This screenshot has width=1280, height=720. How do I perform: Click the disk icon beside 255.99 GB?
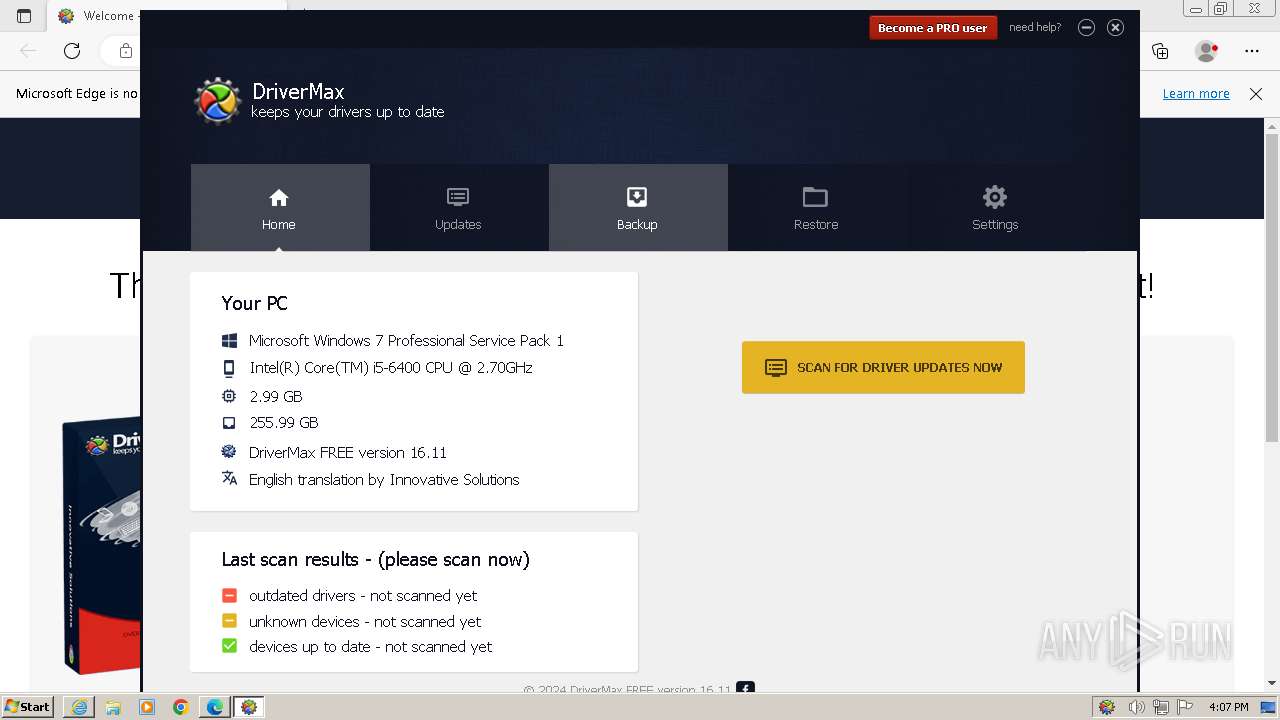pyautogui.click(x=229, y=423)
